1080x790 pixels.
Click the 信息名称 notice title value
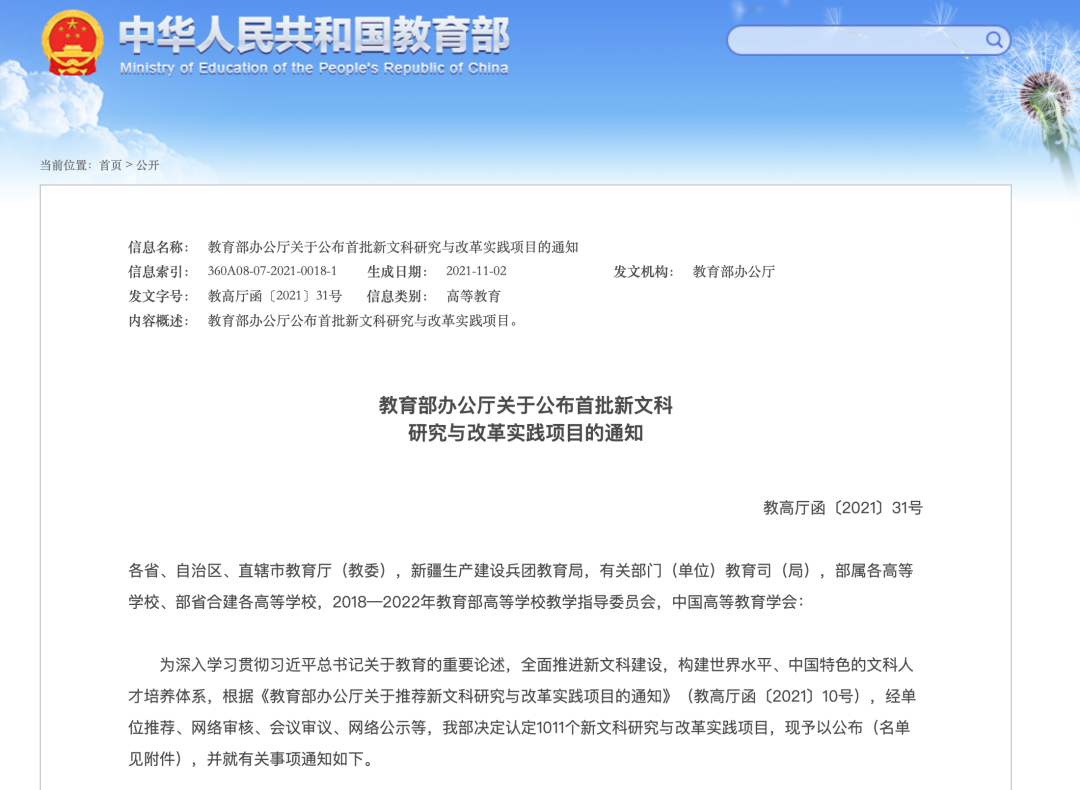click(393, 247)
